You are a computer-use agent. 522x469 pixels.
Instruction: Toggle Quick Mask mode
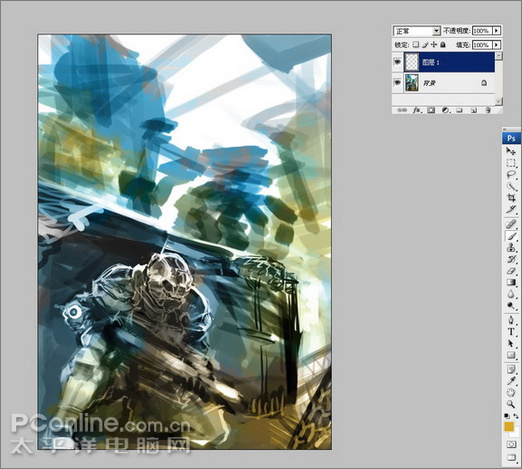click(x=511, y=445)
